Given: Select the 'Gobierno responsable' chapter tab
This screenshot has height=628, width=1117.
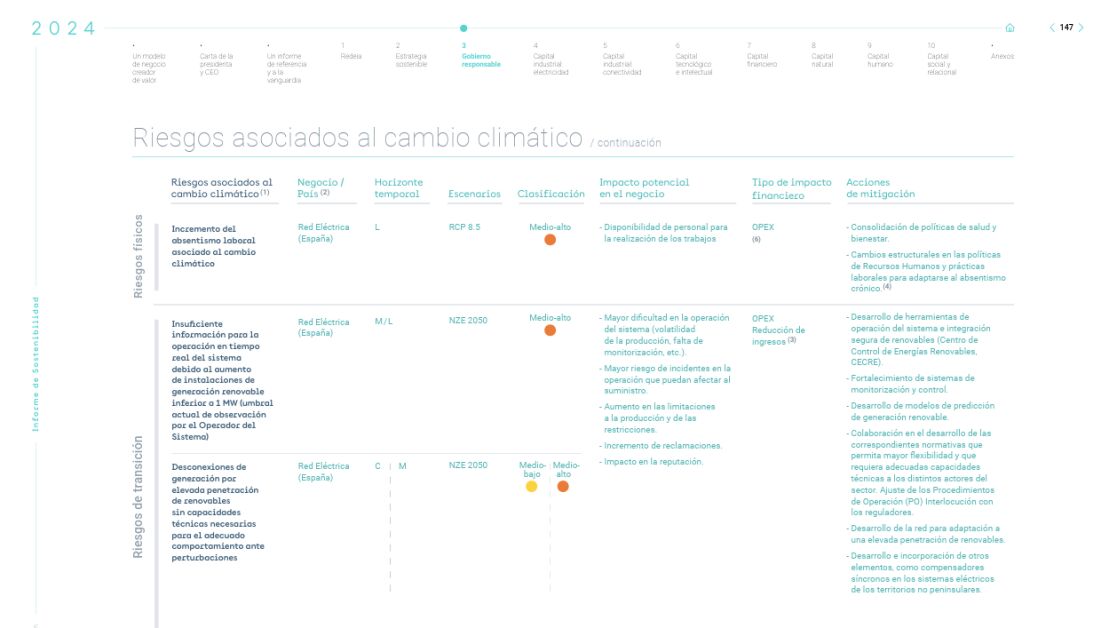Looking at the screenshot, I should [481, 60].
